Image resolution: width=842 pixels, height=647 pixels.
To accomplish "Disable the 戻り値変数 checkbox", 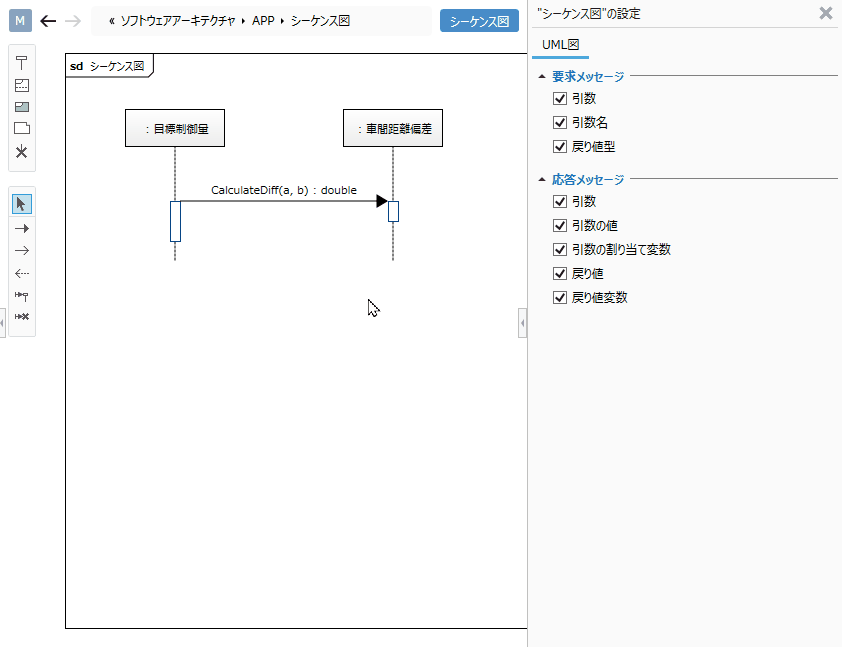I will click(x=560, y=297).
